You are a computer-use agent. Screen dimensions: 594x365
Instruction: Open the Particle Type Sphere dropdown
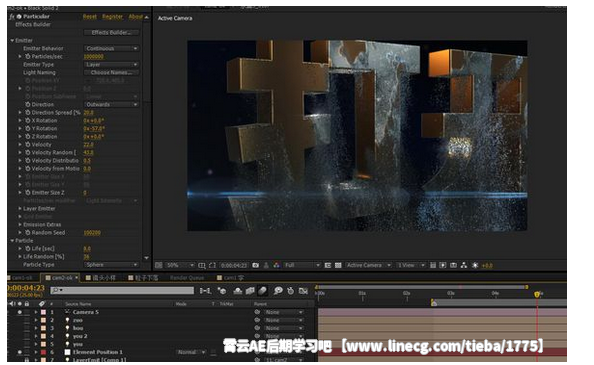coord(111,265)
